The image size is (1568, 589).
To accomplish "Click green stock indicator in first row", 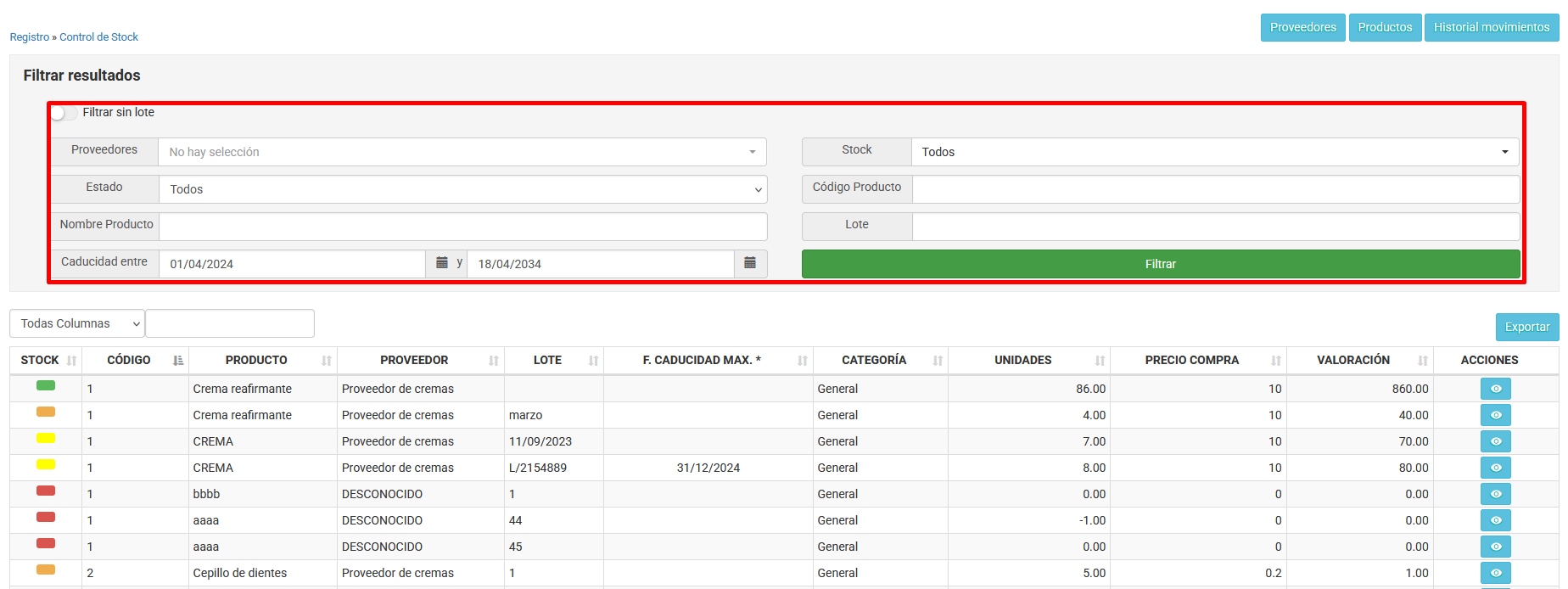I will (46, 386).
